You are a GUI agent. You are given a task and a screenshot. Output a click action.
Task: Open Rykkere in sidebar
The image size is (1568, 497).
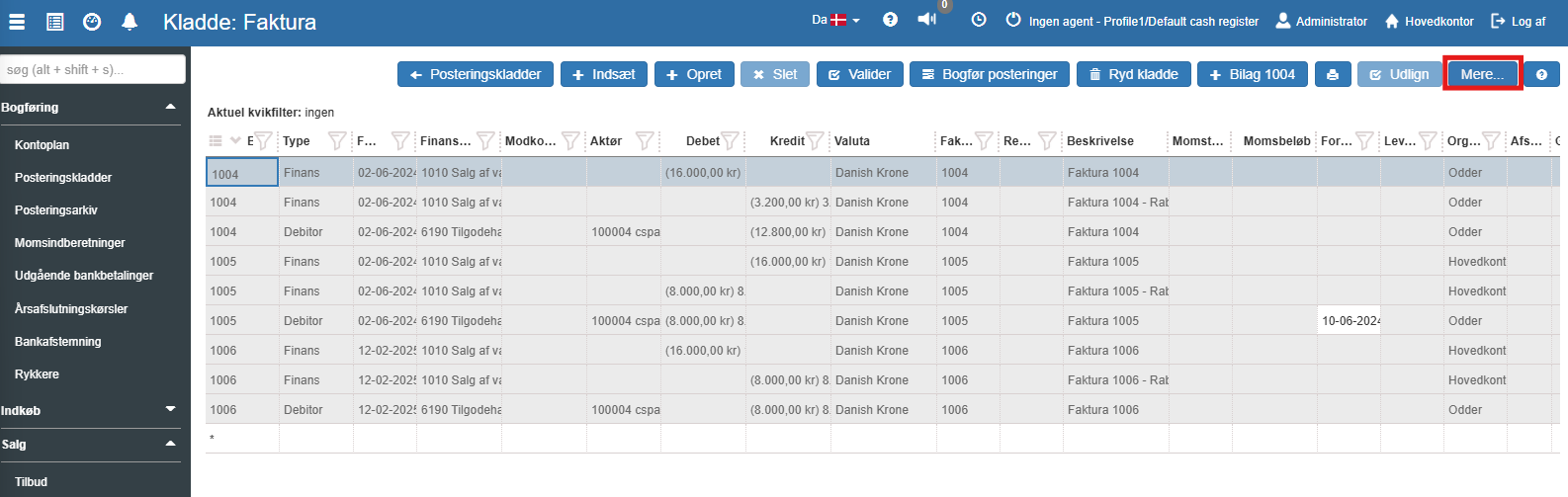[x=38, y=374]
